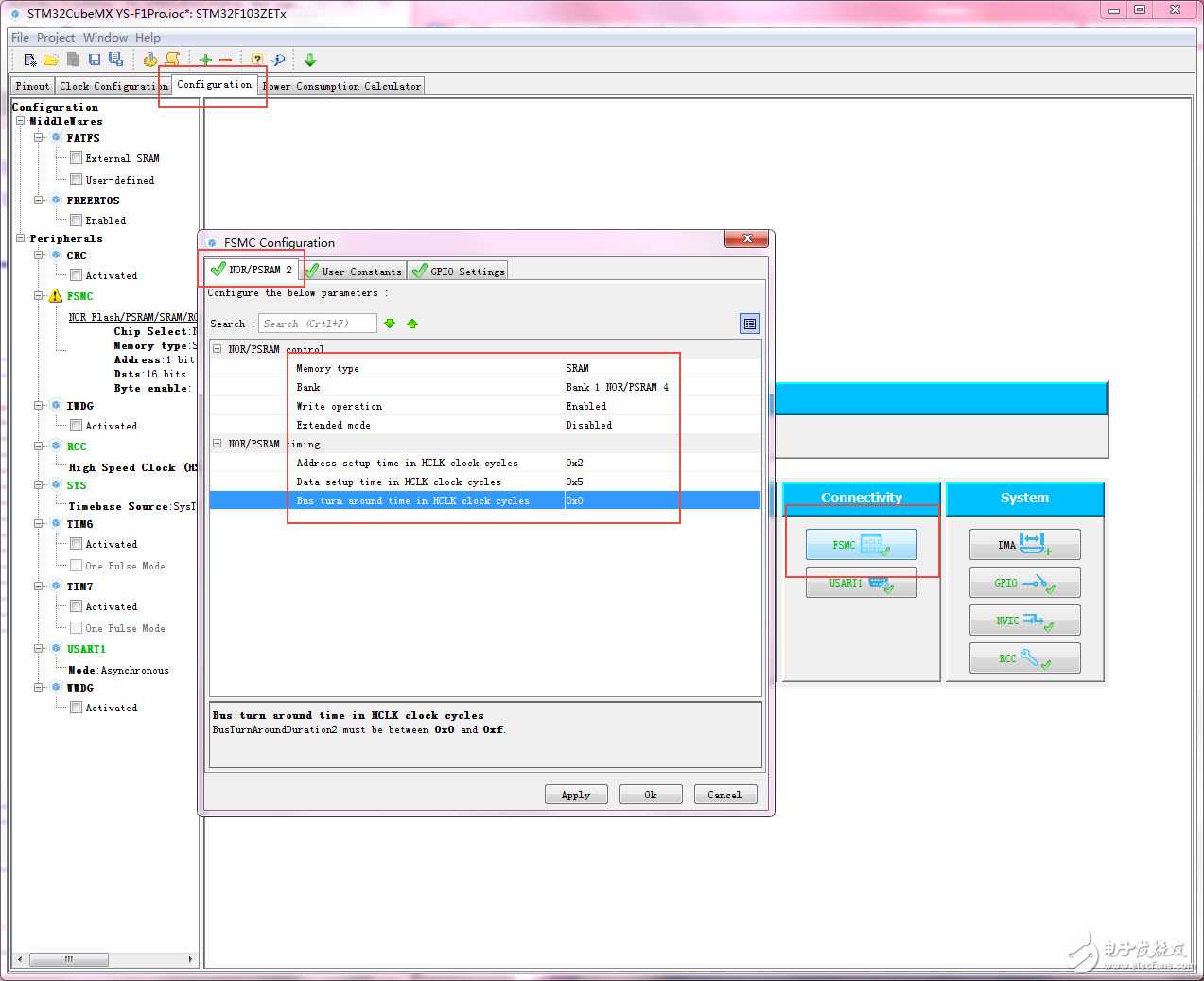Open the Window menu

(x=105, y=38)
